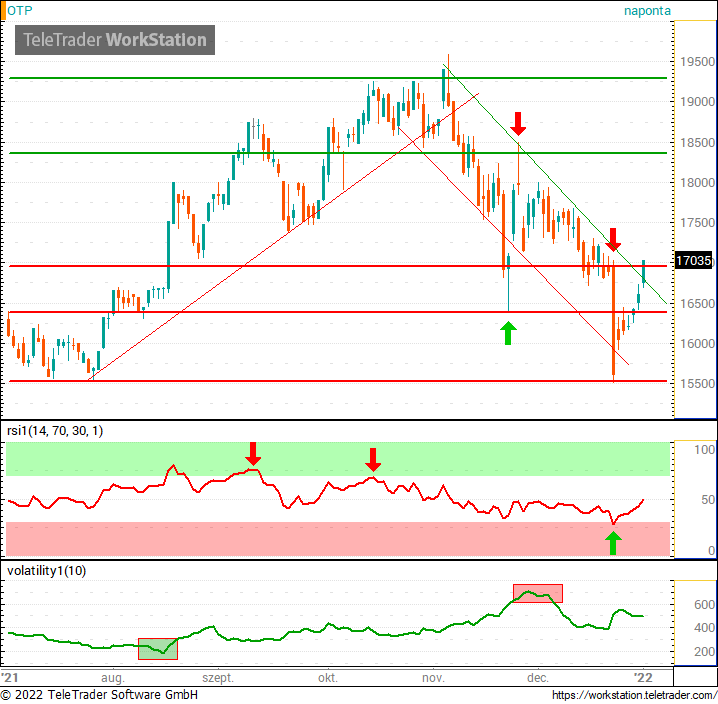Click the OTP ticker label
Image resolution: width=718 pixels, height=704 pixels.
(20, 11)
